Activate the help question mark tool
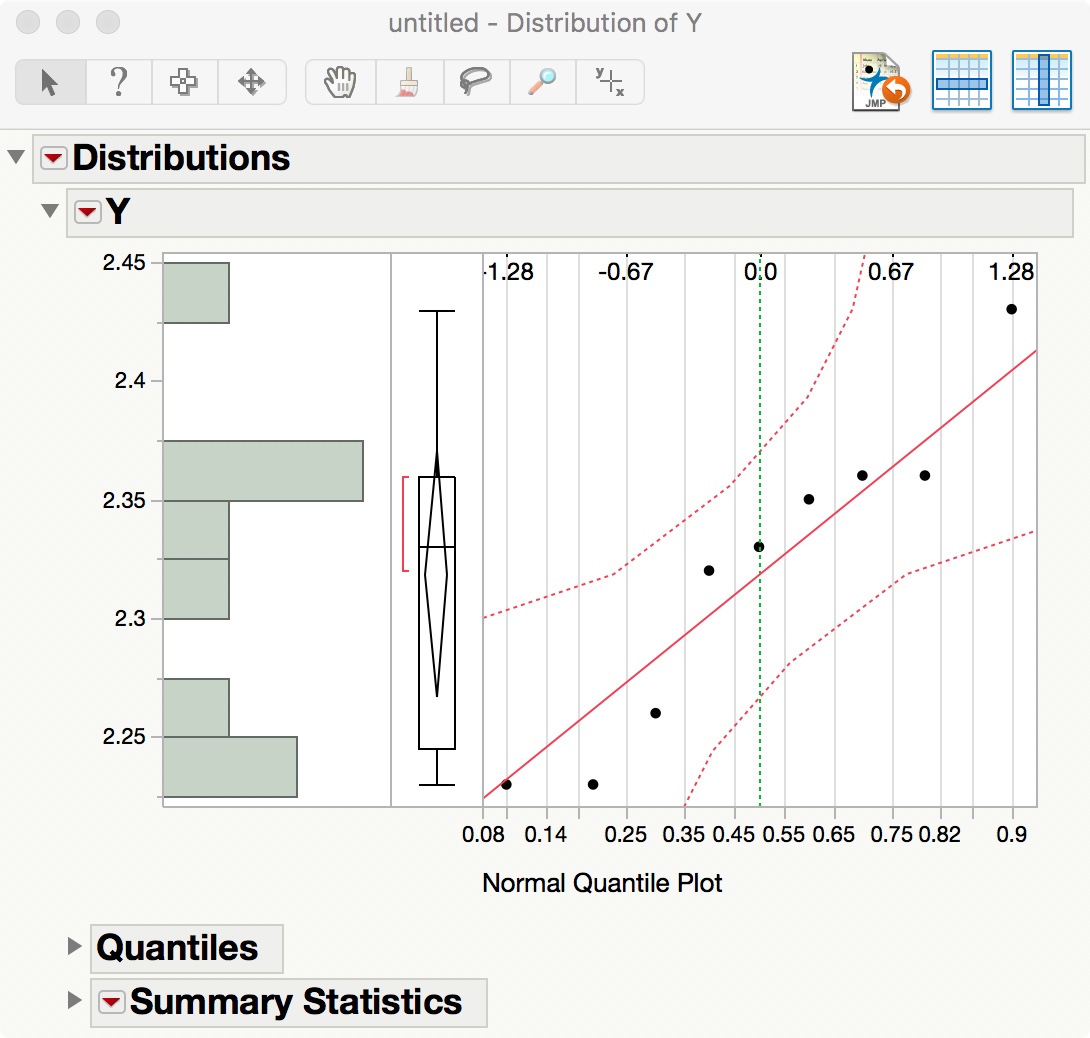The height and width of the screenshot is (1038, 1090). click(x=119, y=82)
